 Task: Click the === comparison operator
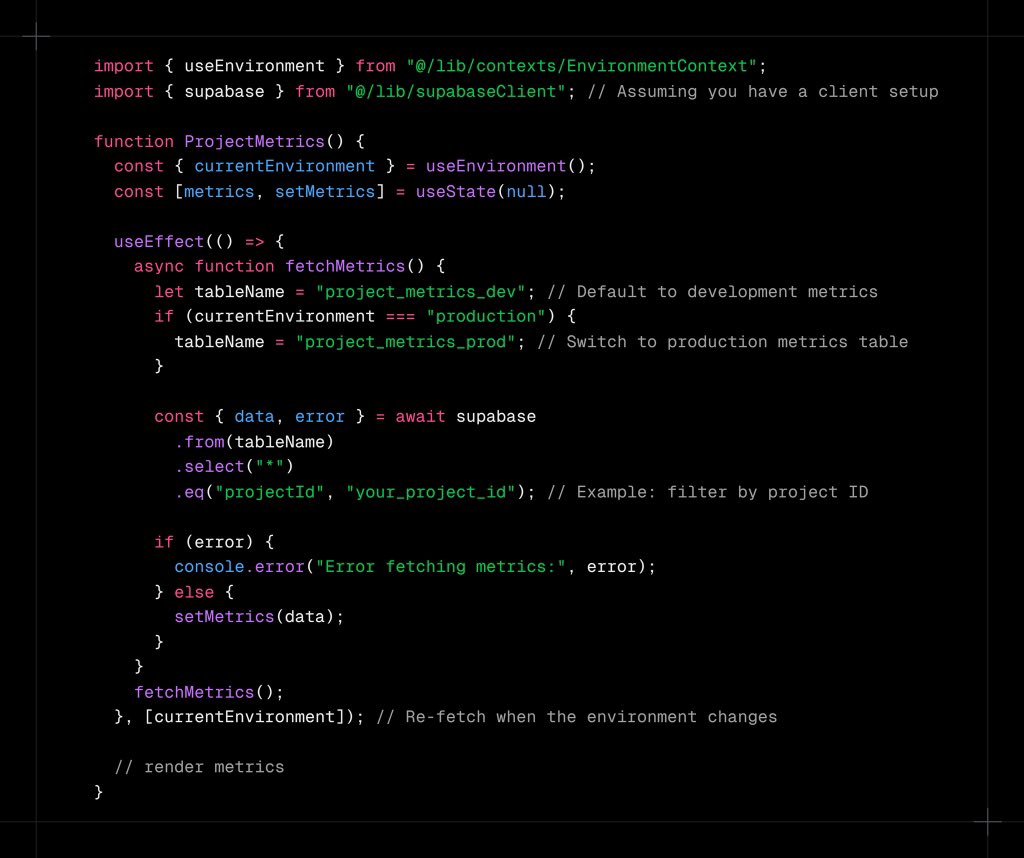pos(400,317)
